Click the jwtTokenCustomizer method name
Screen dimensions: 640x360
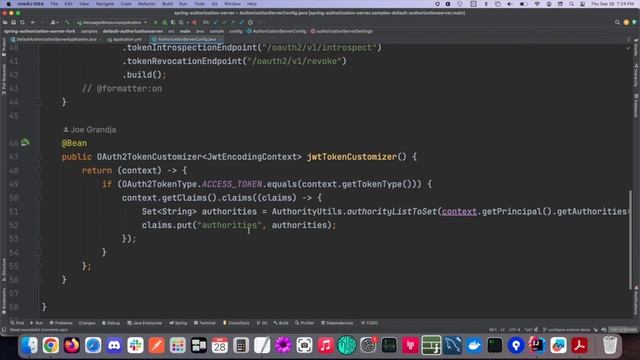pos(351,157)
